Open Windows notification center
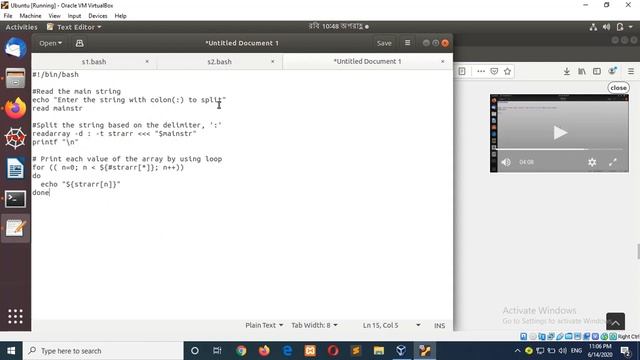This screenshot has width=640, height=360. (x=625, y=351)
